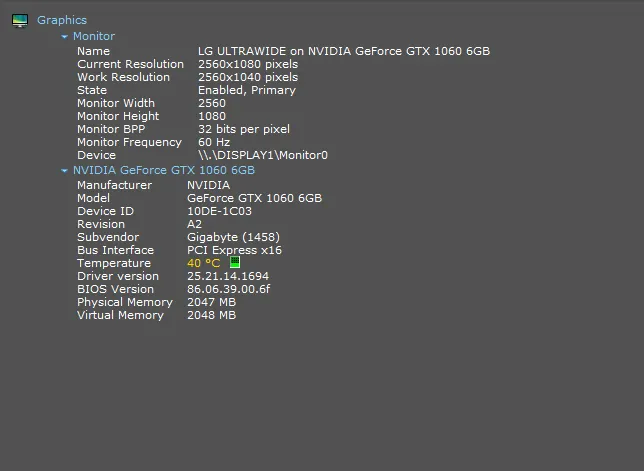Select the '2048 MB' virtual memory value
644x471 pixels.
pyautogui.click(x=212, y=315)
